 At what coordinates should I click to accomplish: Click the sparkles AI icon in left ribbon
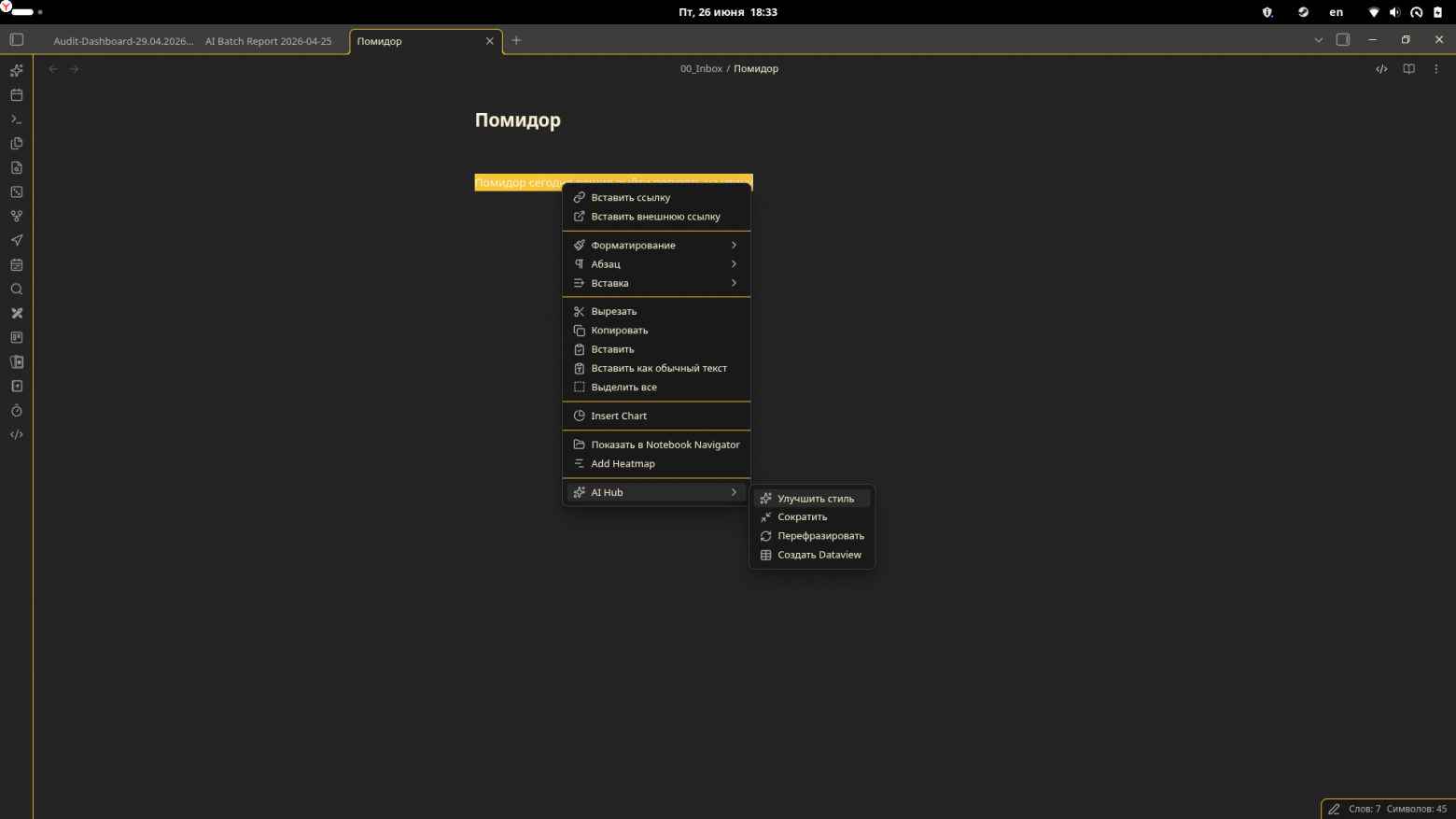(x=16, y=71)
